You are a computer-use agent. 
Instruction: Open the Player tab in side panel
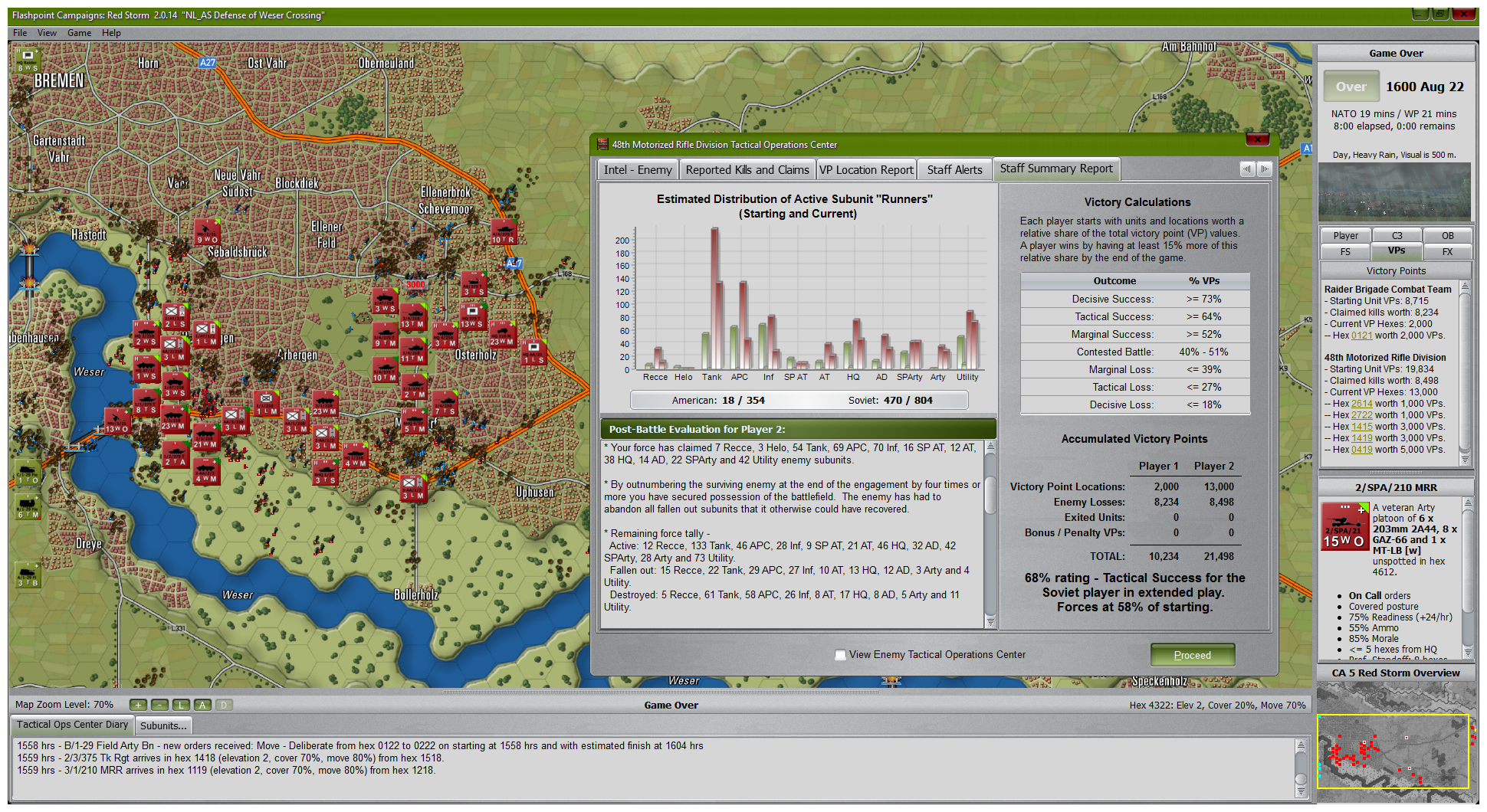click(x=1345, y=236)
